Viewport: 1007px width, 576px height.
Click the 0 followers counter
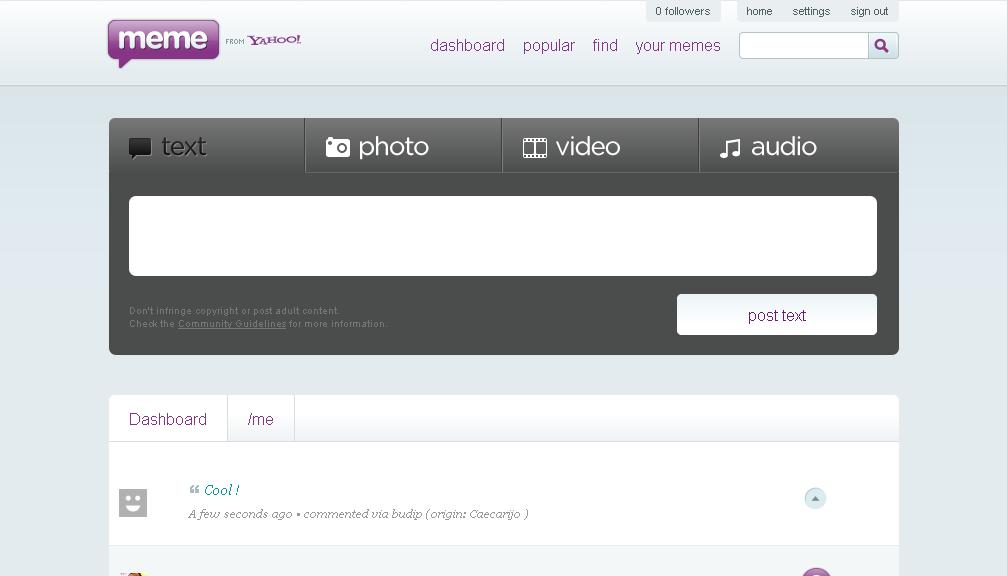click(682, 11)
